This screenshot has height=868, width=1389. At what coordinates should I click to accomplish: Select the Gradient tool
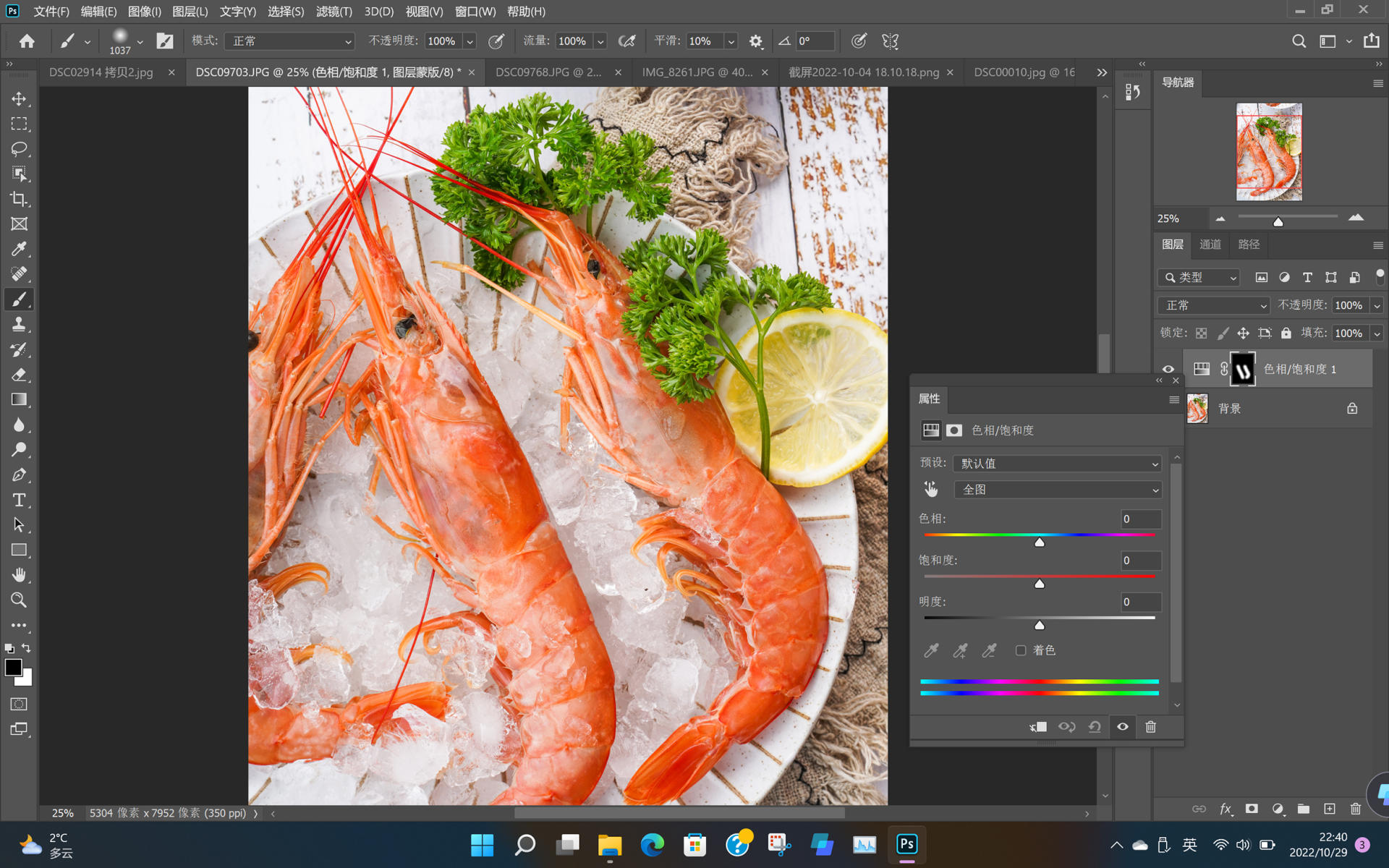coord(19,399)
